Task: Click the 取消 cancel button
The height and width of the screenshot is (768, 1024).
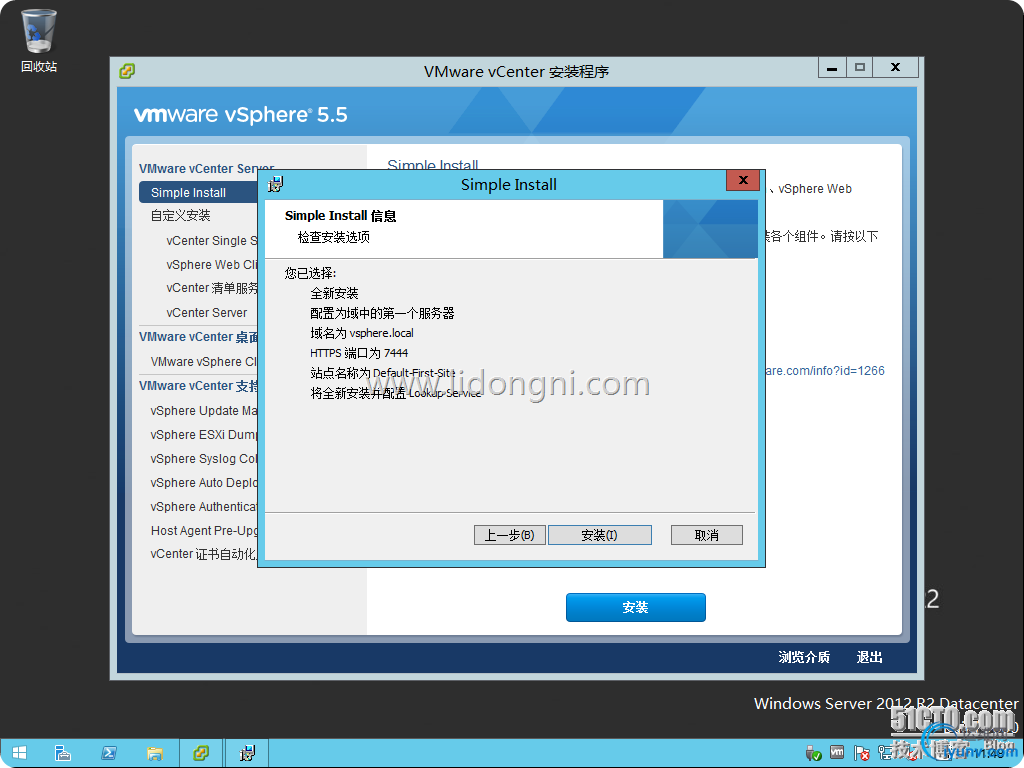Action: coord(707,535)
